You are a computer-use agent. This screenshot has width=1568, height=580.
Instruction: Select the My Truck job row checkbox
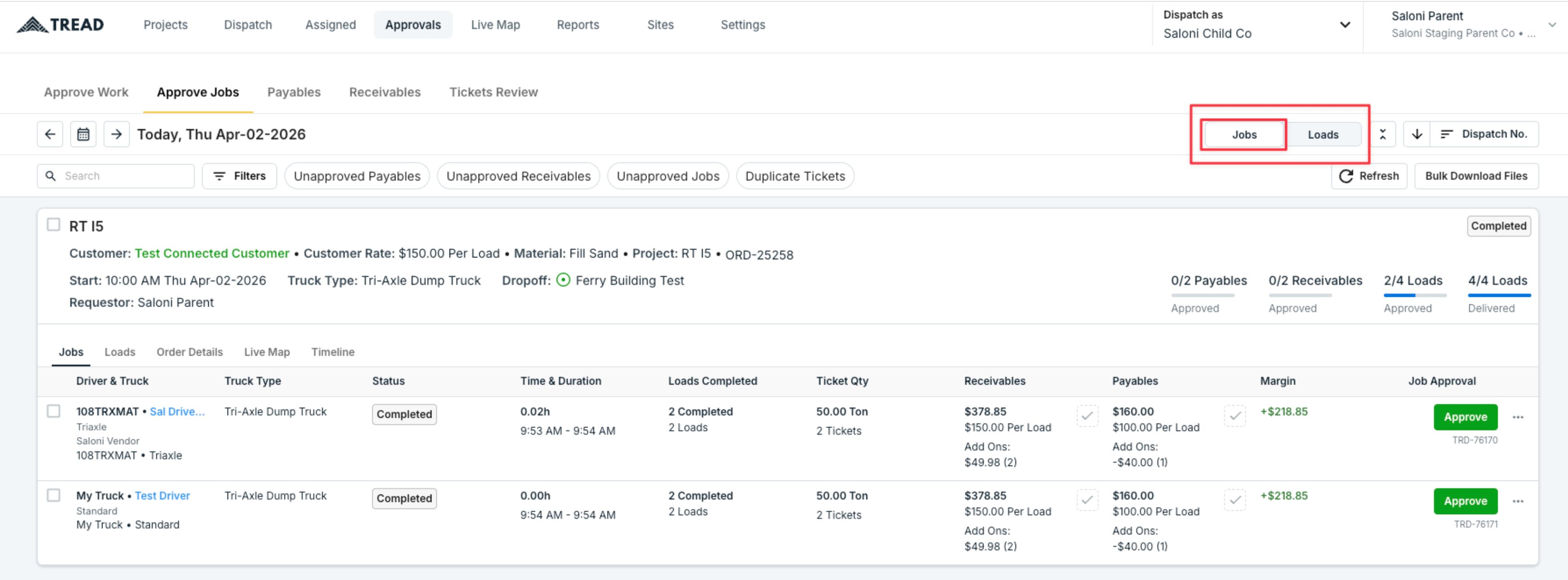click(x=54, y=495)
